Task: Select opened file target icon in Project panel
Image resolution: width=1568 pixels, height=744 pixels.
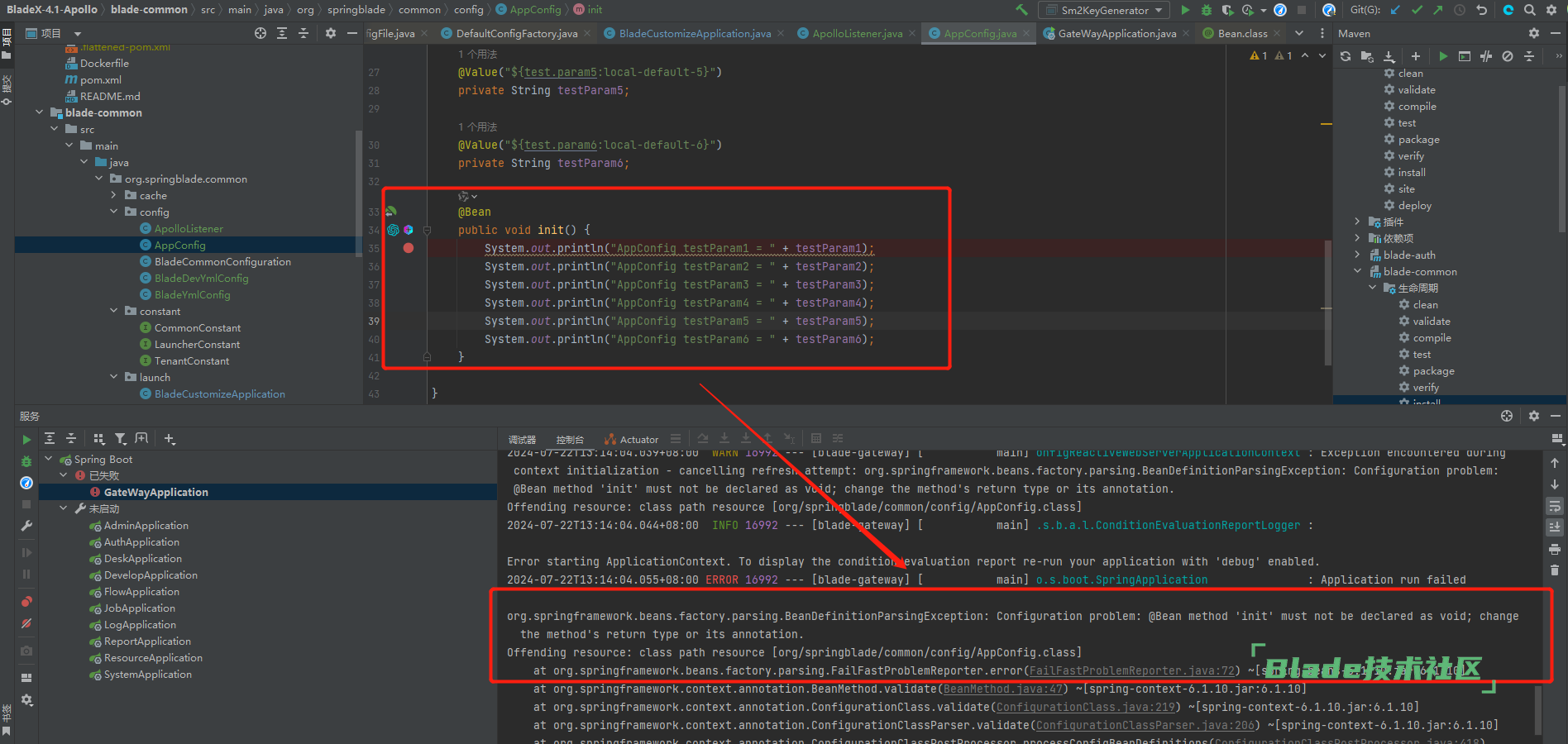Action: click(261, 33)
